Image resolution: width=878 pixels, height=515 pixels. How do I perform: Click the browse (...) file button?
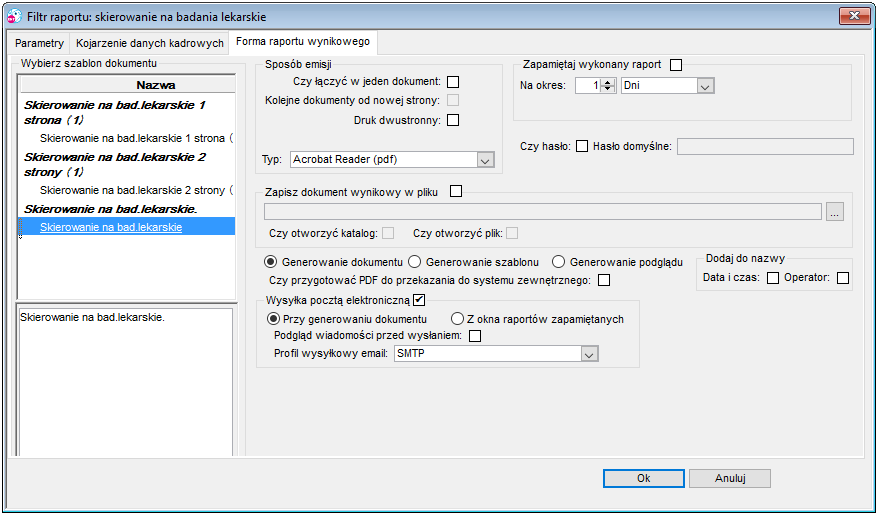pos(834,212)
